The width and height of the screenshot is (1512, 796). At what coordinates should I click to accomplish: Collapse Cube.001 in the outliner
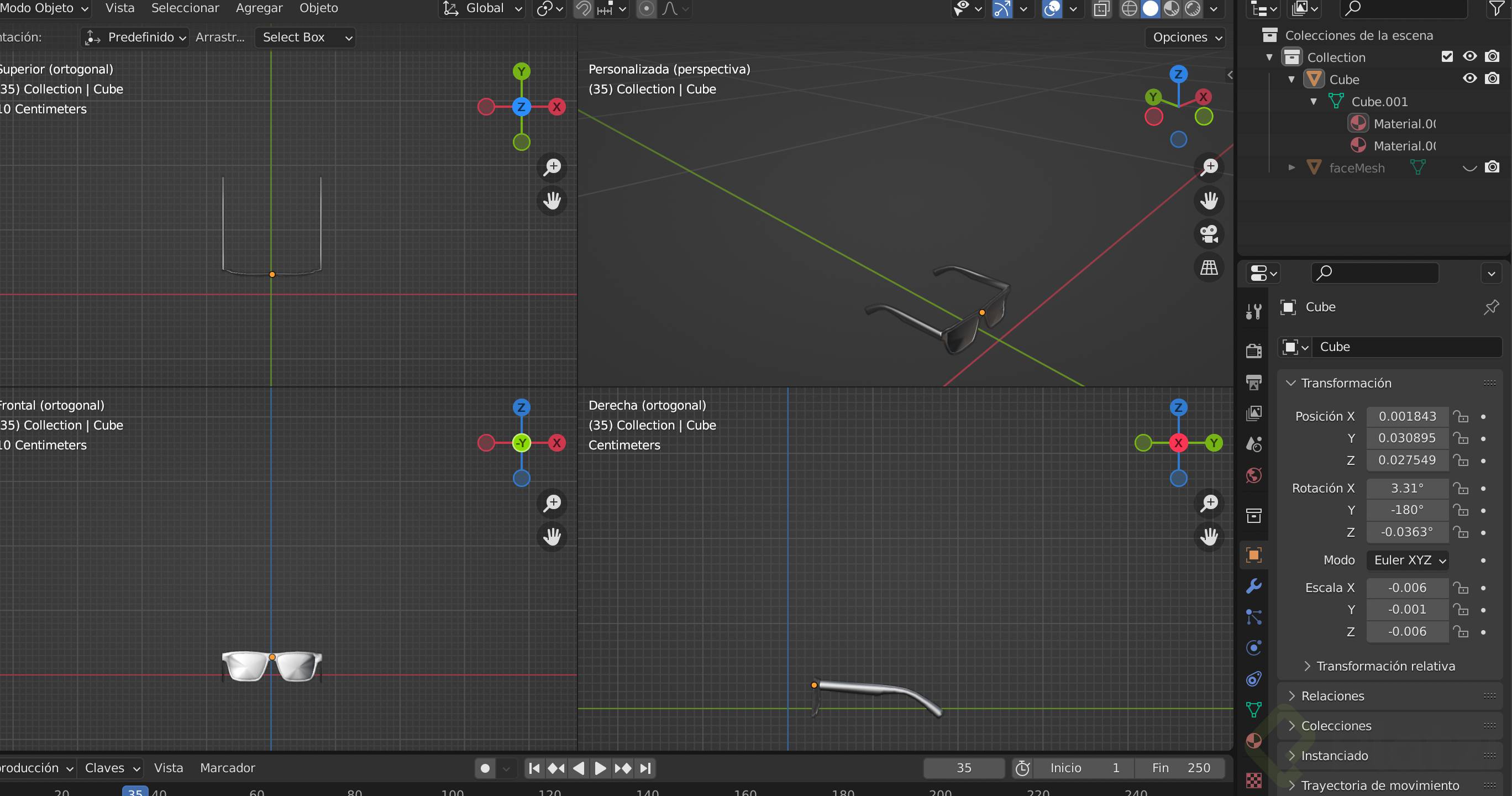pos(1314,102)
